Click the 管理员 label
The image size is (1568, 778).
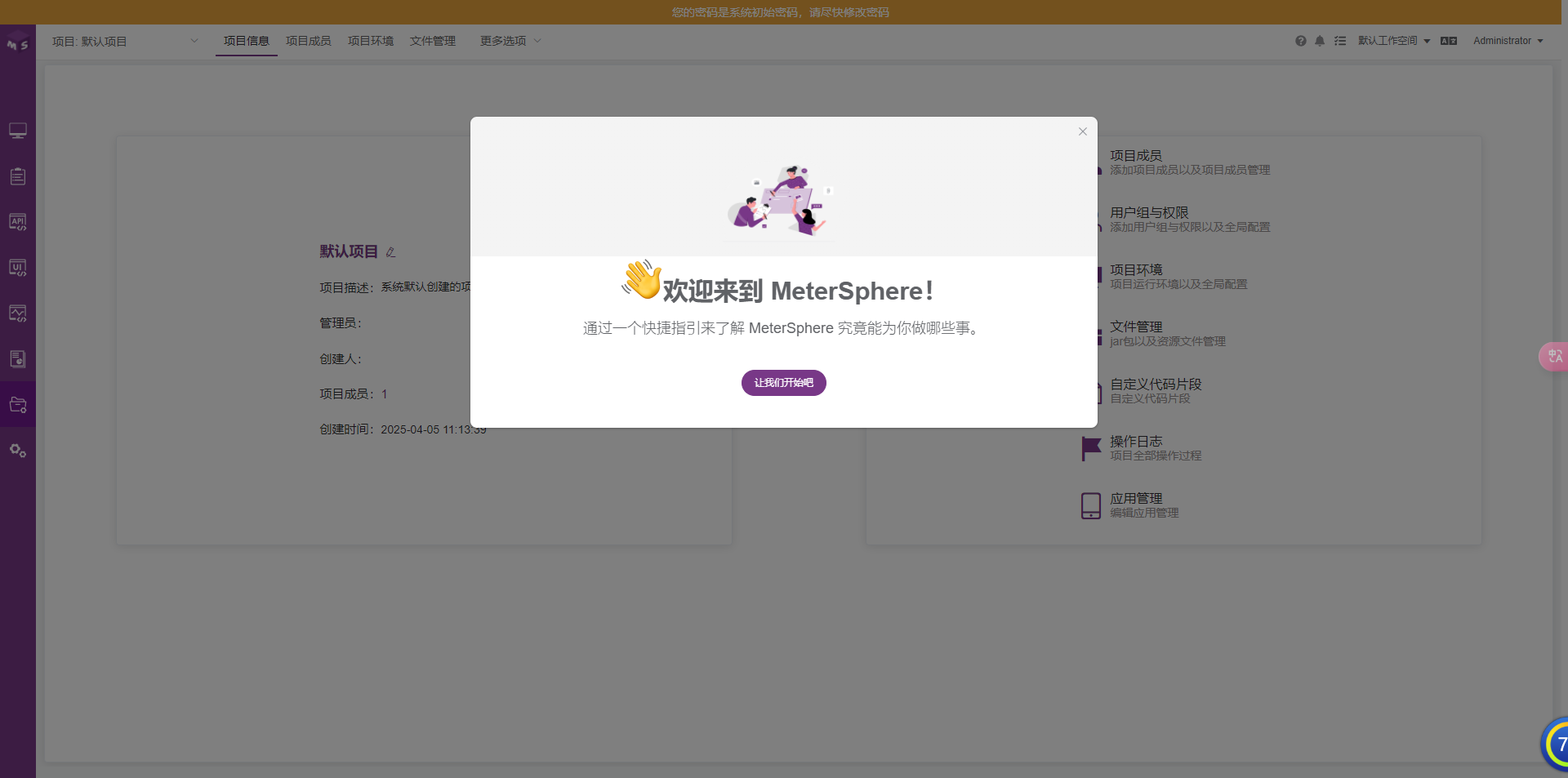341,323
